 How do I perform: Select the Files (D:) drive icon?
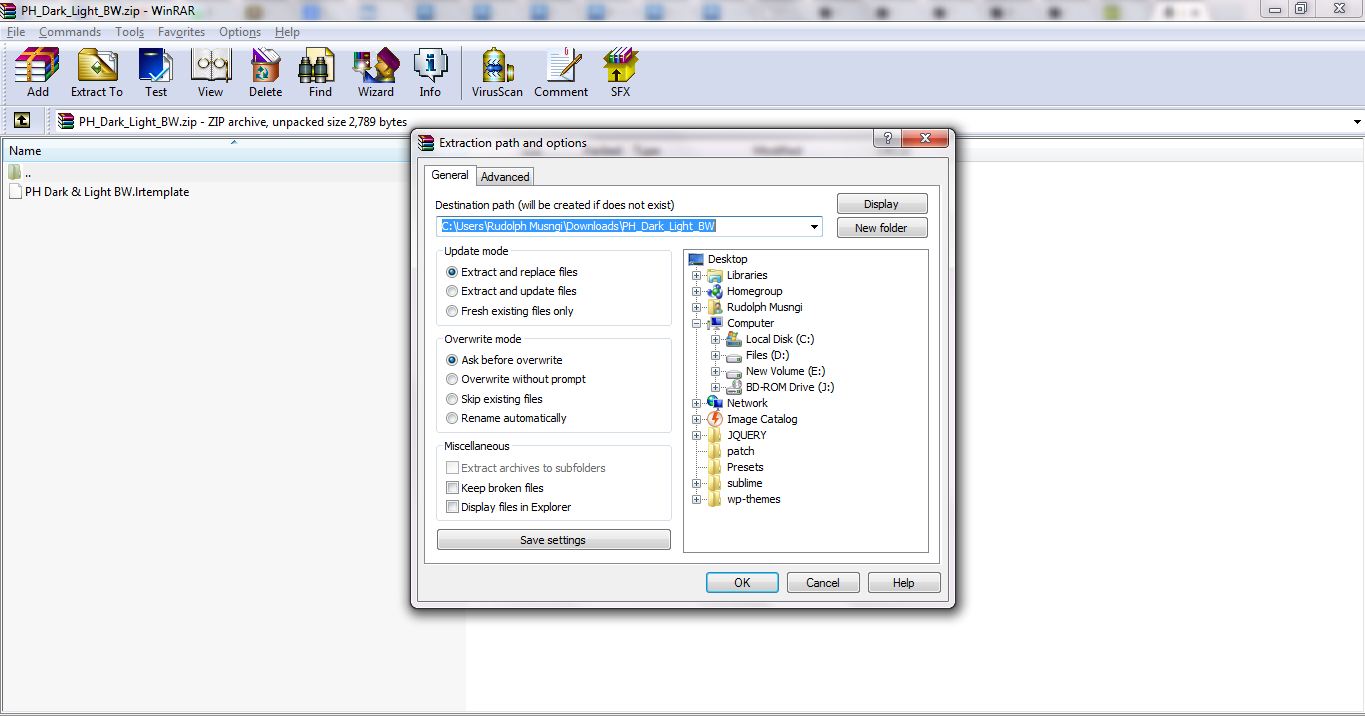(x=734, y=355)
